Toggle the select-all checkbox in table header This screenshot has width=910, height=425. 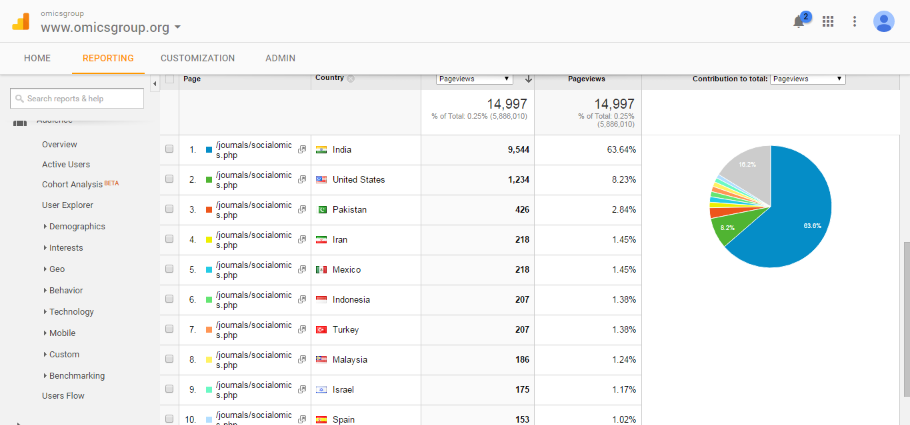point(169,79)
